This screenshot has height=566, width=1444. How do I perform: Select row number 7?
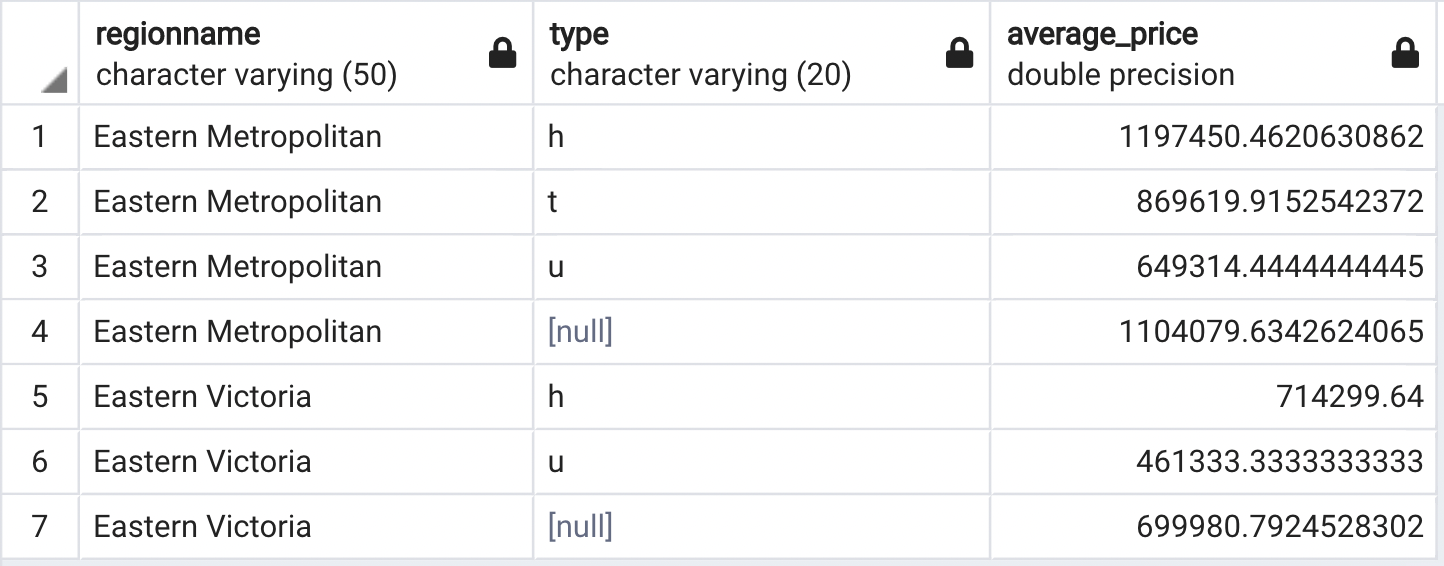click(39, 526)
